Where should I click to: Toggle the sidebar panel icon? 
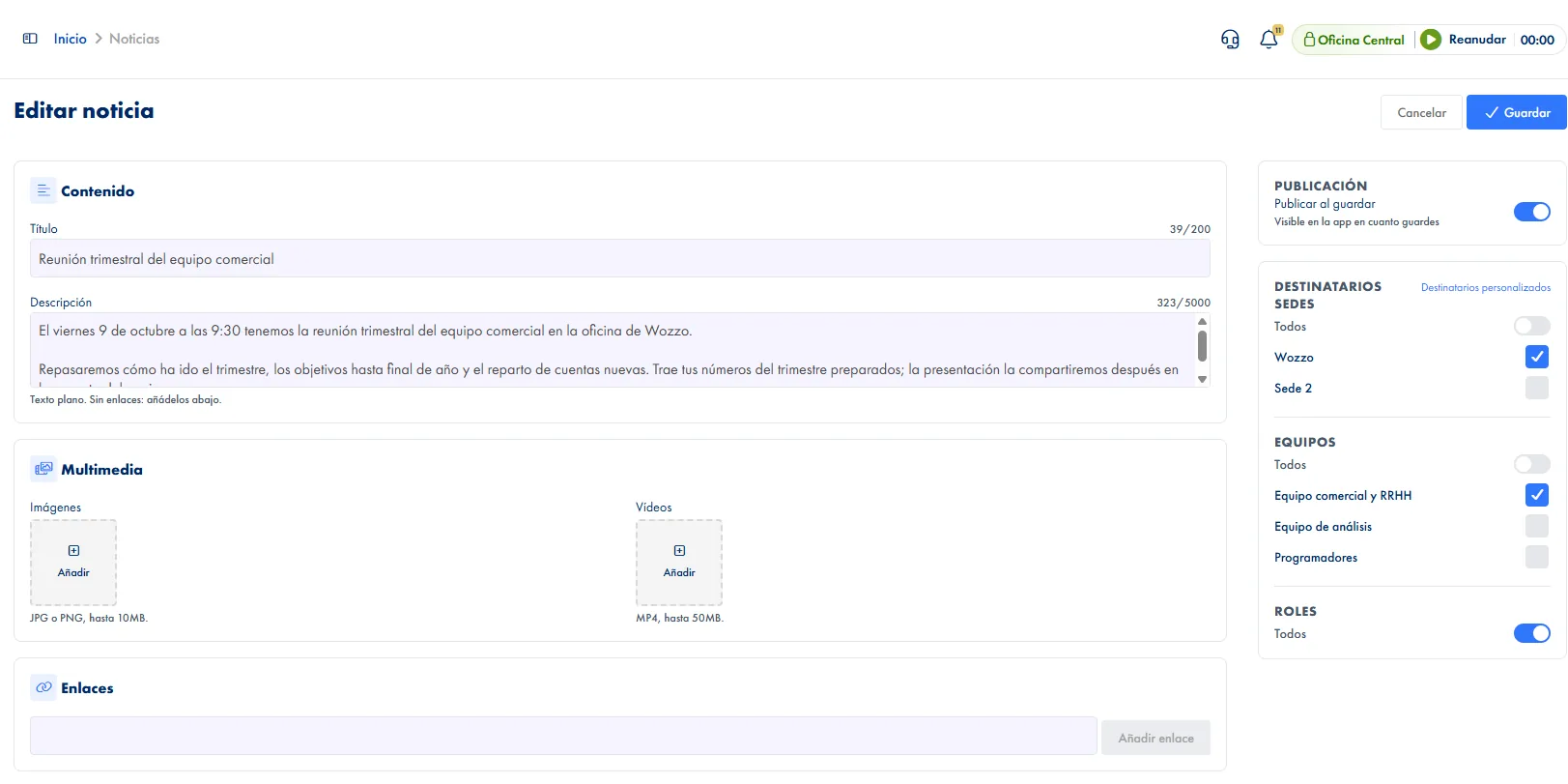pyautogui.click(x=30, y=39)
